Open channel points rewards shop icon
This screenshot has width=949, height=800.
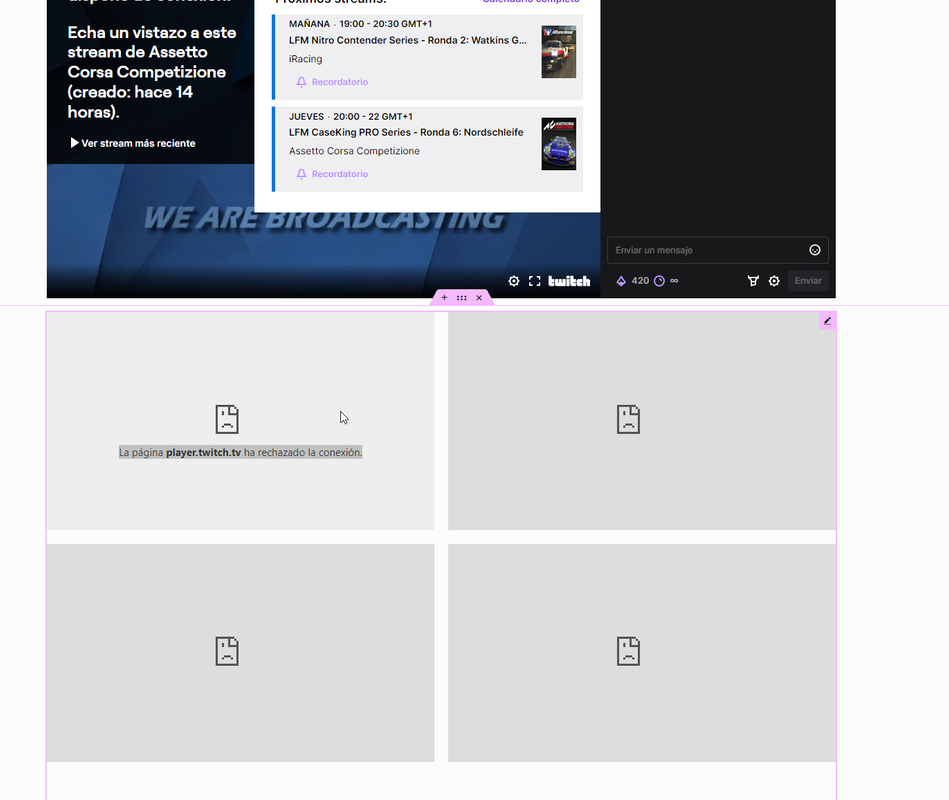point(753,281)
